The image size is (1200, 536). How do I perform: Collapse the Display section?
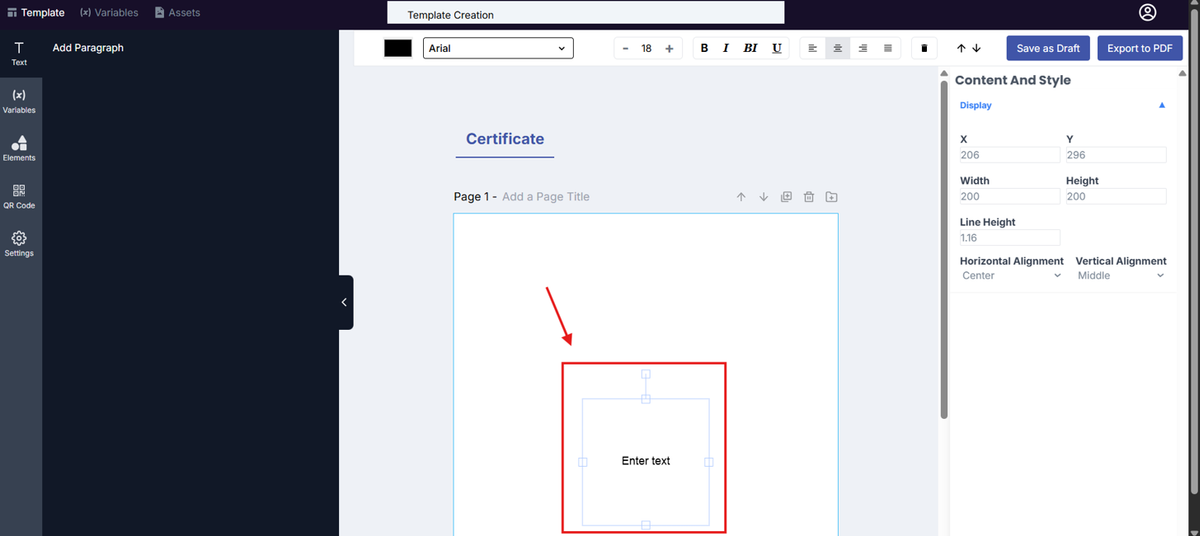pyautogui.click(x=1162, y=105)
